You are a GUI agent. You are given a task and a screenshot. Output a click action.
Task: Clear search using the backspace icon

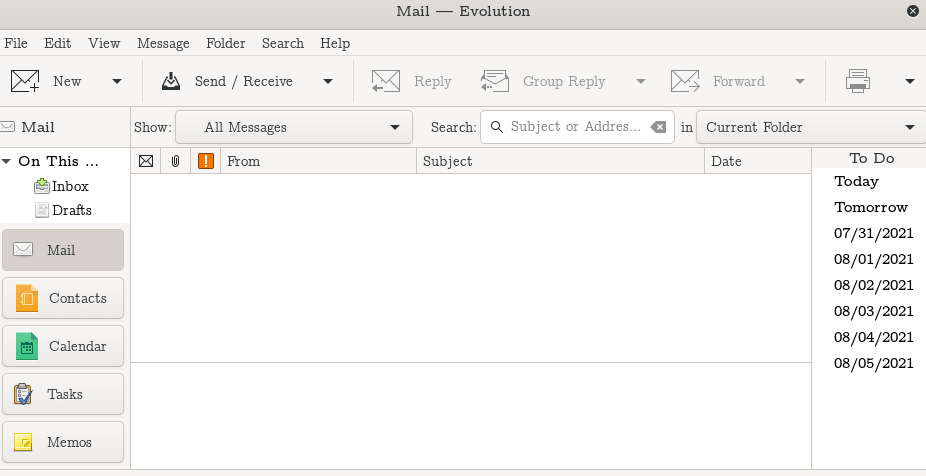657,127
